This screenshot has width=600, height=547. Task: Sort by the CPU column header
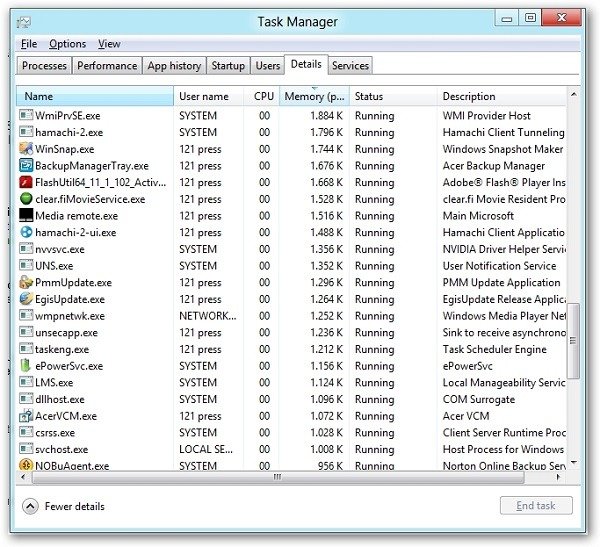click(x=262, y=96)
